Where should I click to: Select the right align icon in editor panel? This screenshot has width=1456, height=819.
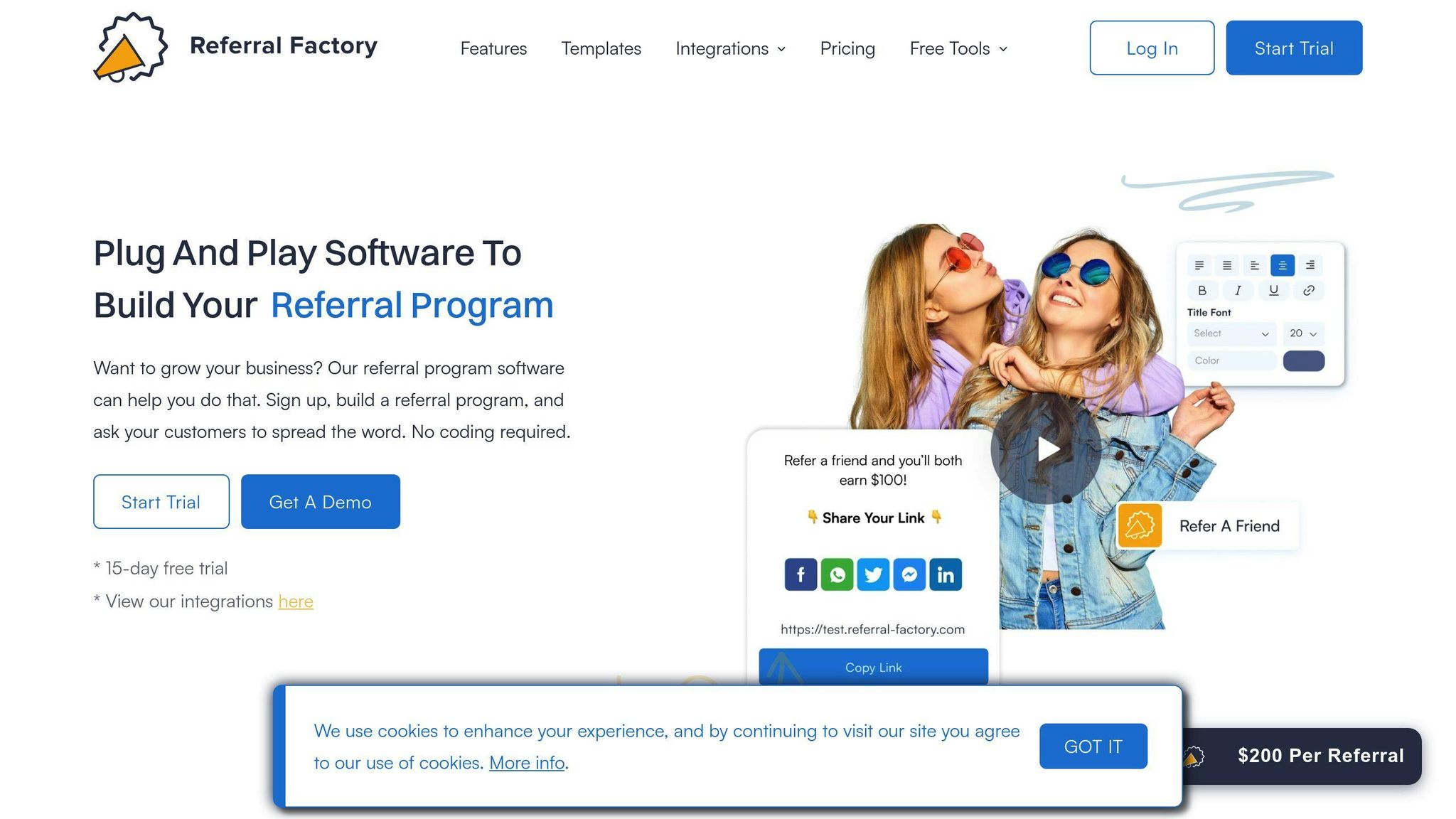click(x=1310, y=265)
